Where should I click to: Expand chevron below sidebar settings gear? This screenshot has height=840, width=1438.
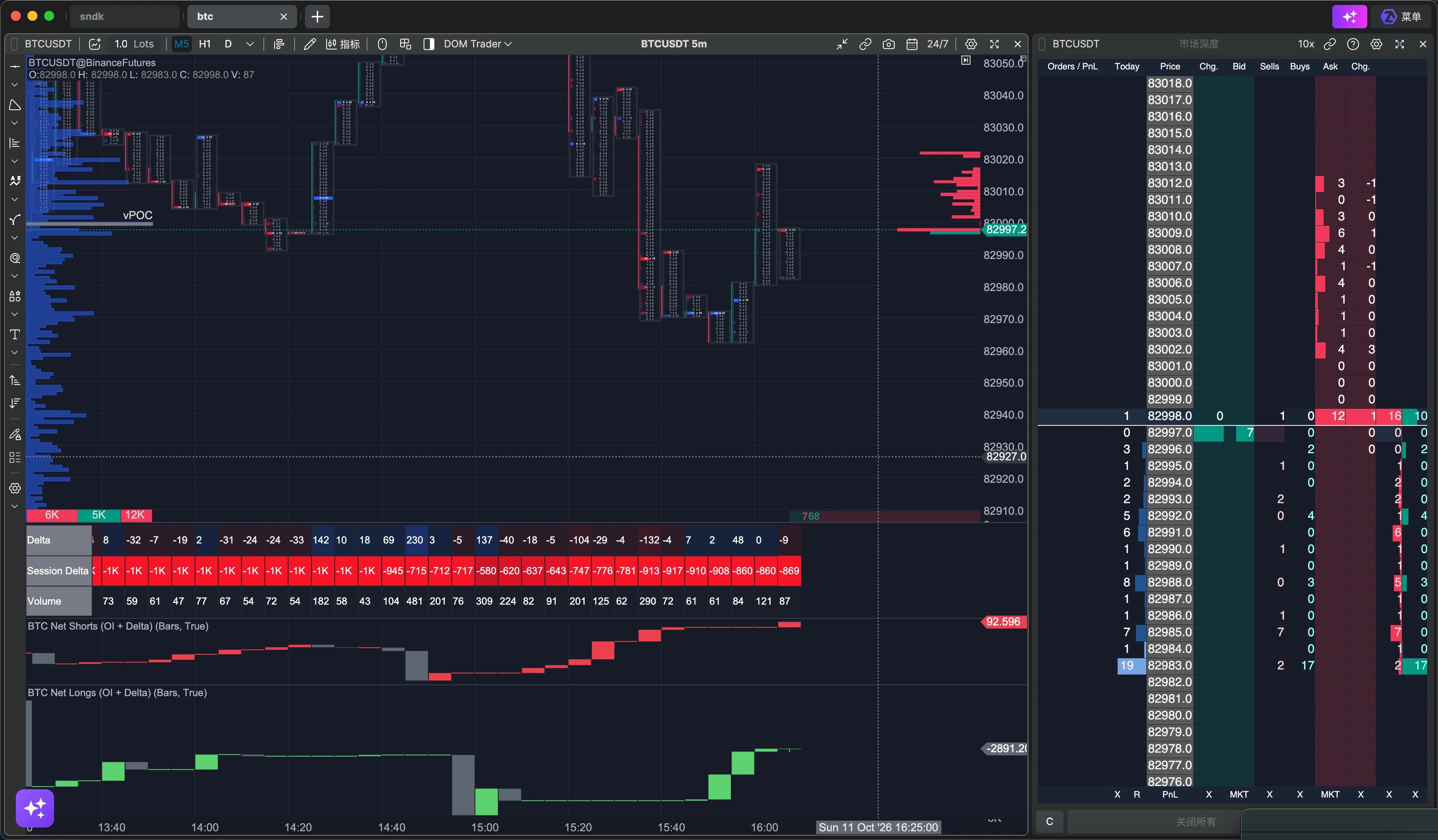(x=15, y=506)
